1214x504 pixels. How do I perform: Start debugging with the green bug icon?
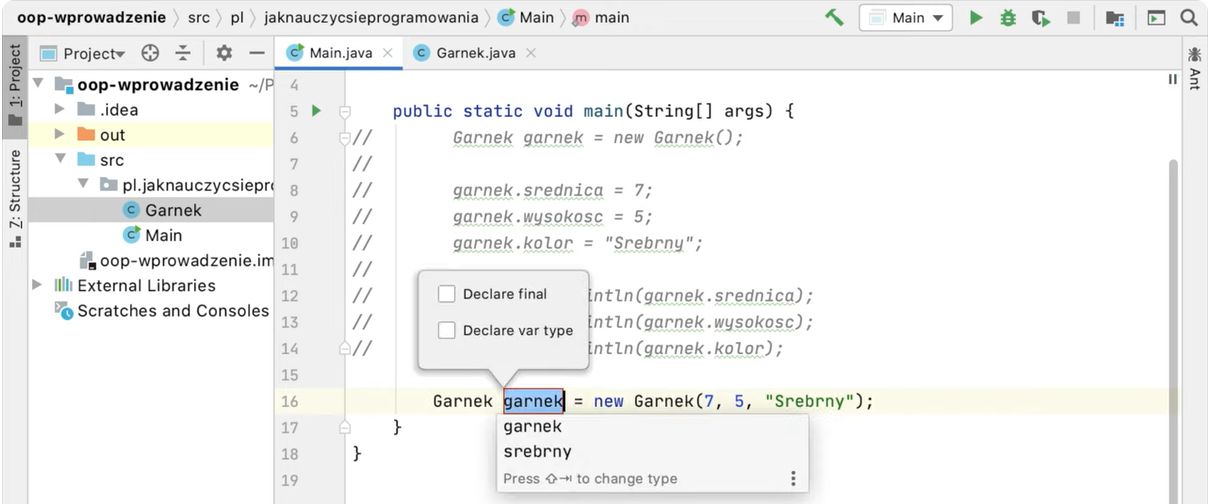click(x=1008, y=17)
